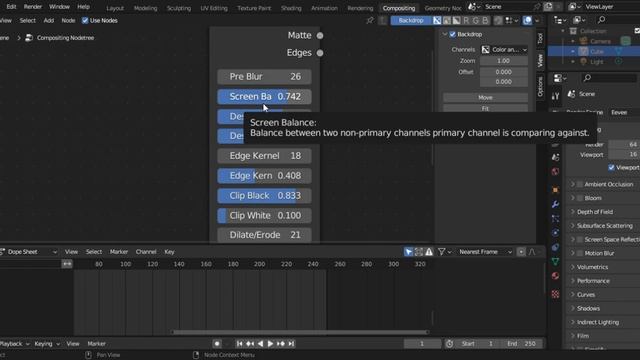Adjust the Clip Black 0.833 slider
640x360 pixels.
pyautogui.click(x=264, y=196)
